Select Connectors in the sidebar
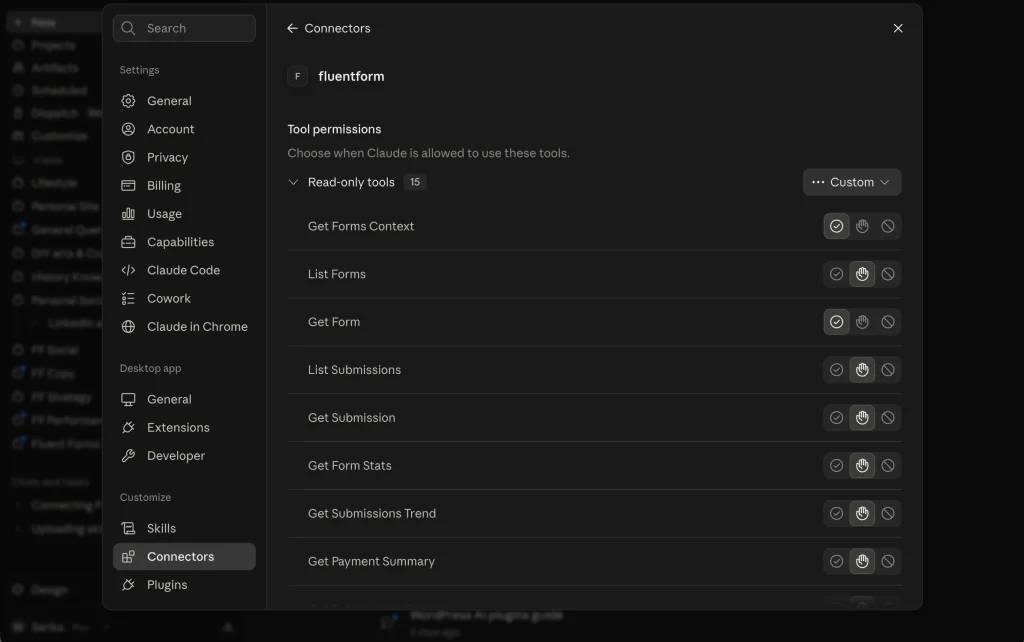The image size is (1024, 642). click(184, 556)
